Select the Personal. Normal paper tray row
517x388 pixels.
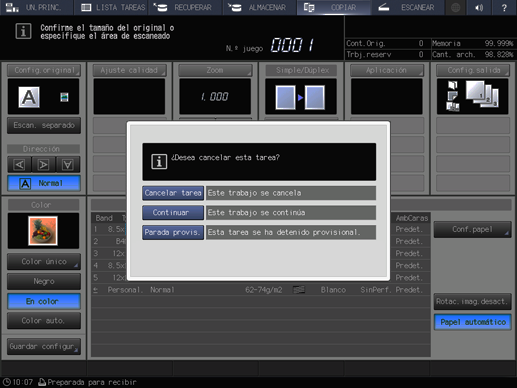click(x=261, y=290)
